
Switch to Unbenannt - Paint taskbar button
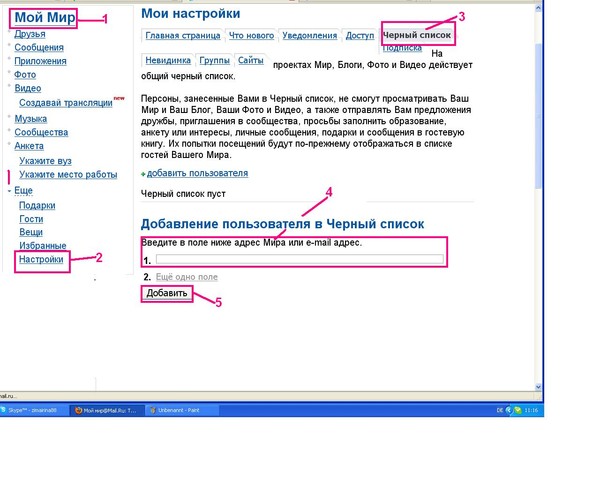pyautogui.click(x=182, y=410)
